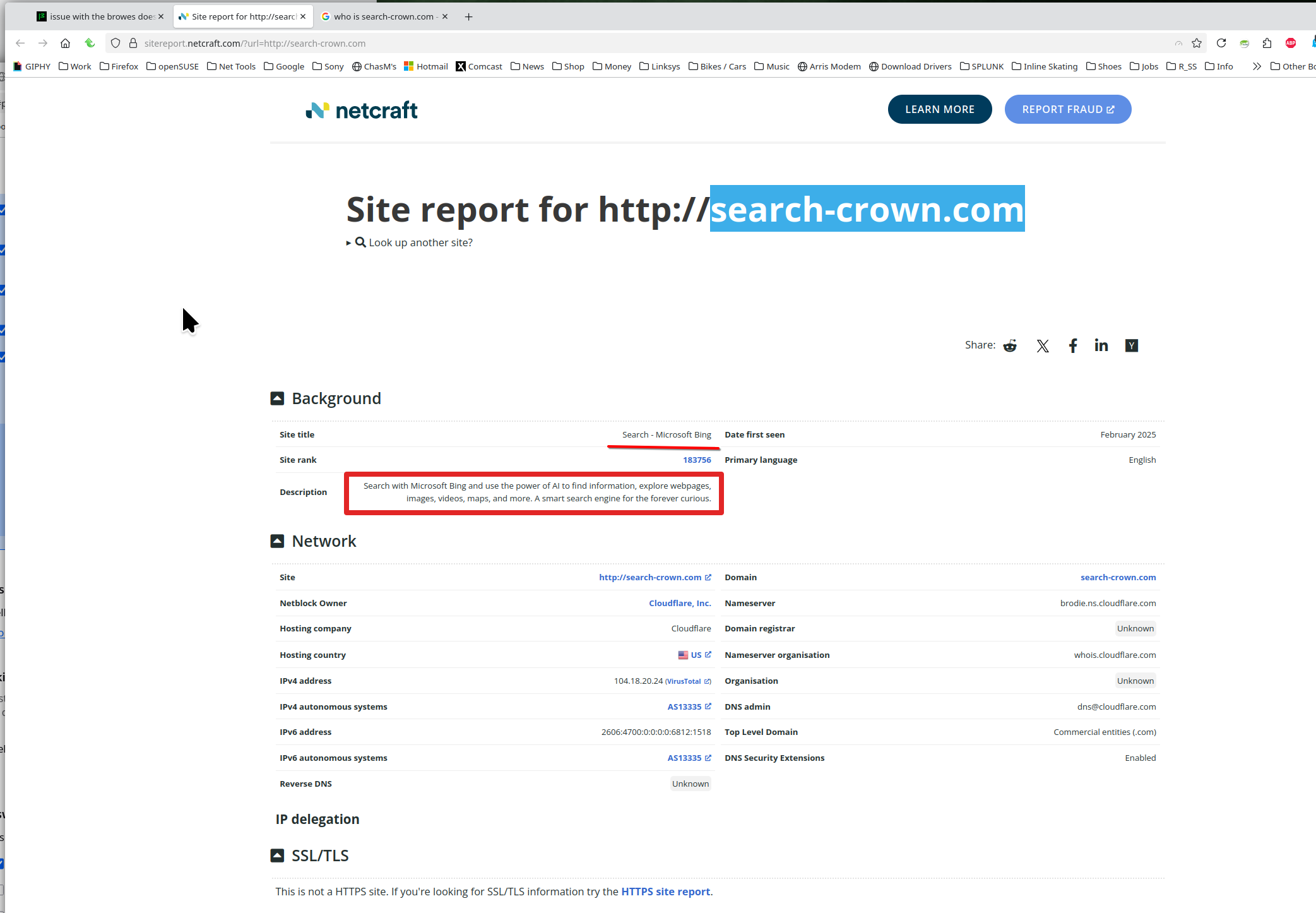Open the HTTPS site report link
This screenshot has width=1316, height=913.
click(x=665, y=892)
